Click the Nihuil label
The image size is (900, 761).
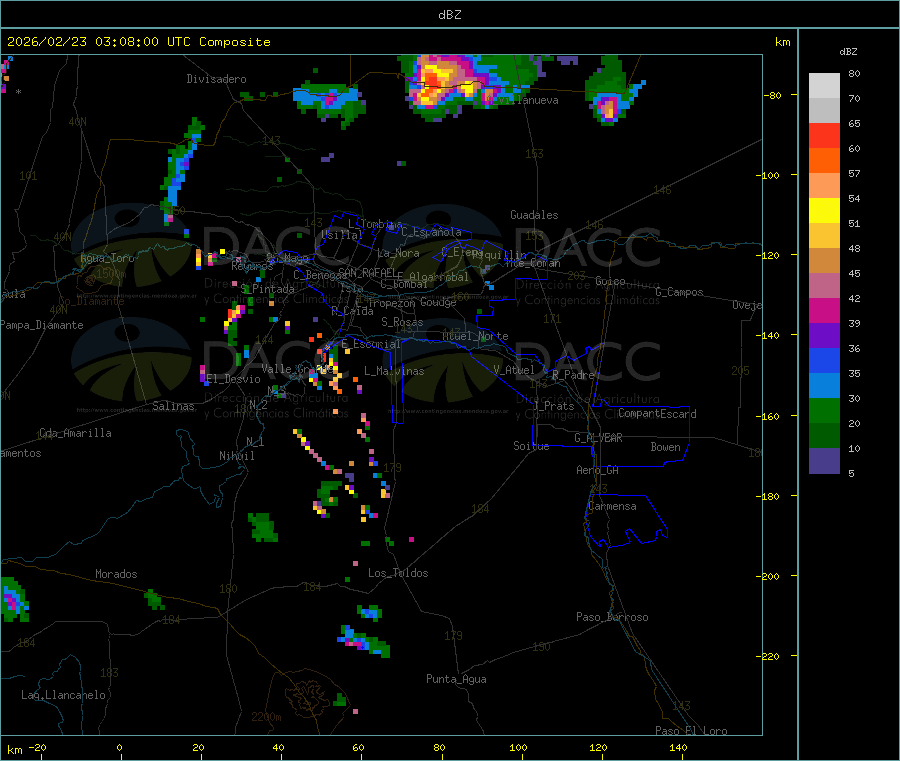[237, 456]
